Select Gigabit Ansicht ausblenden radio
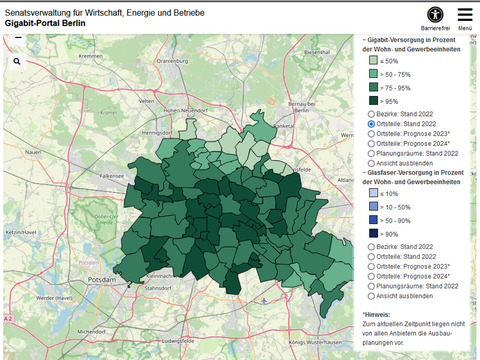480x360 pixels. click(371, 164)
